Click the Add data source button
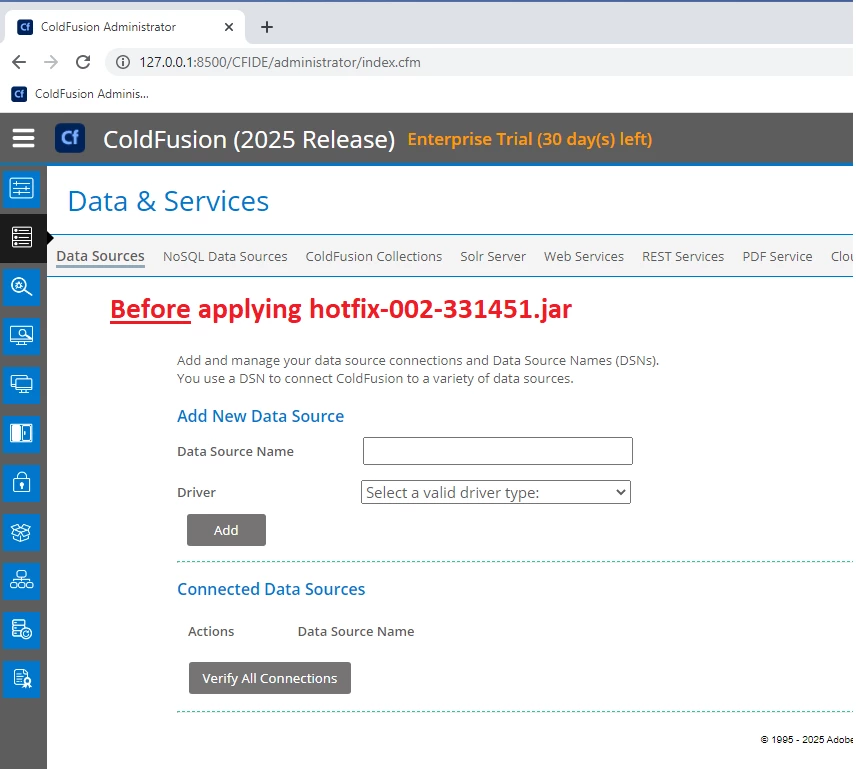856x769 pixels. [226, 530]
